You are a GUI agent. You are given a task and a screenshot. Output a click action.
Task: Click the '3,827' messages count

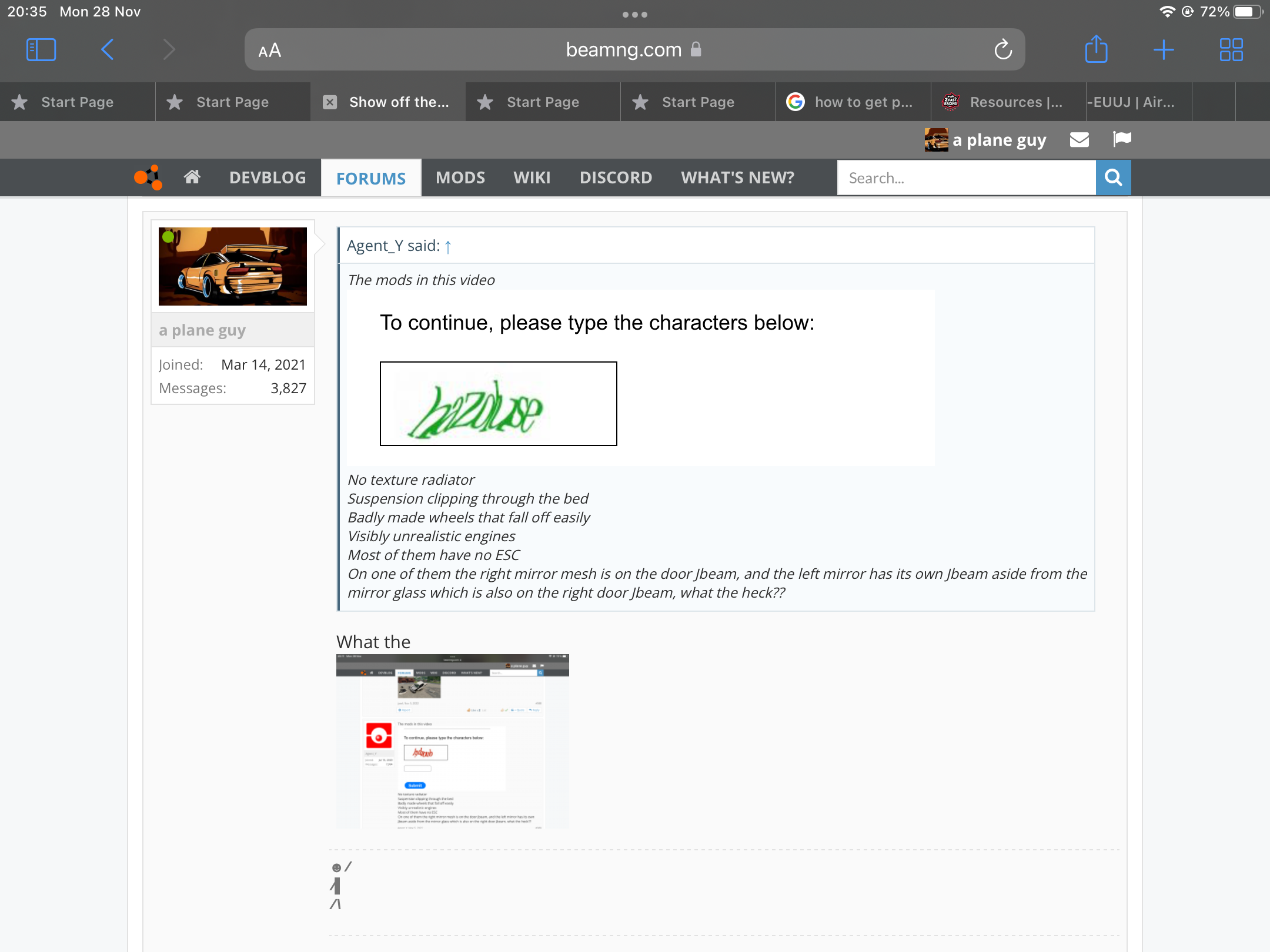(288, 388)
